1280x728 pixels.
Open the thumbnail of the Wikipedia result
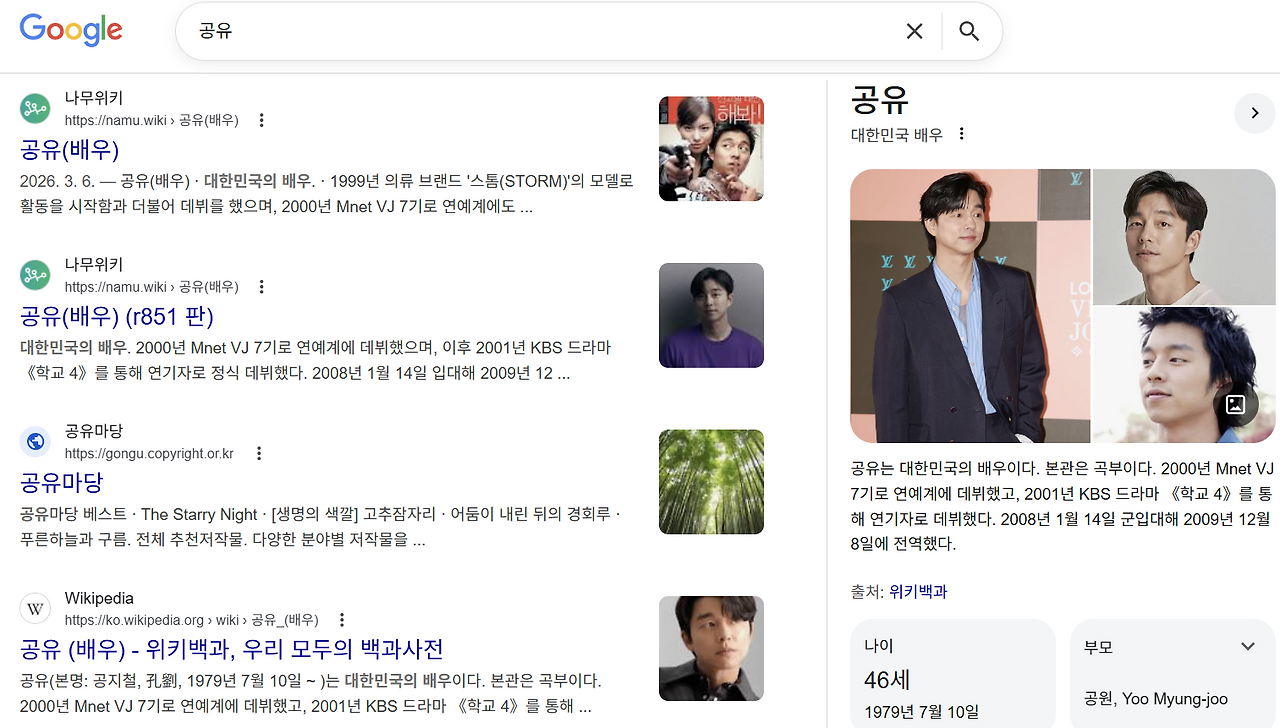pos(711,648)
